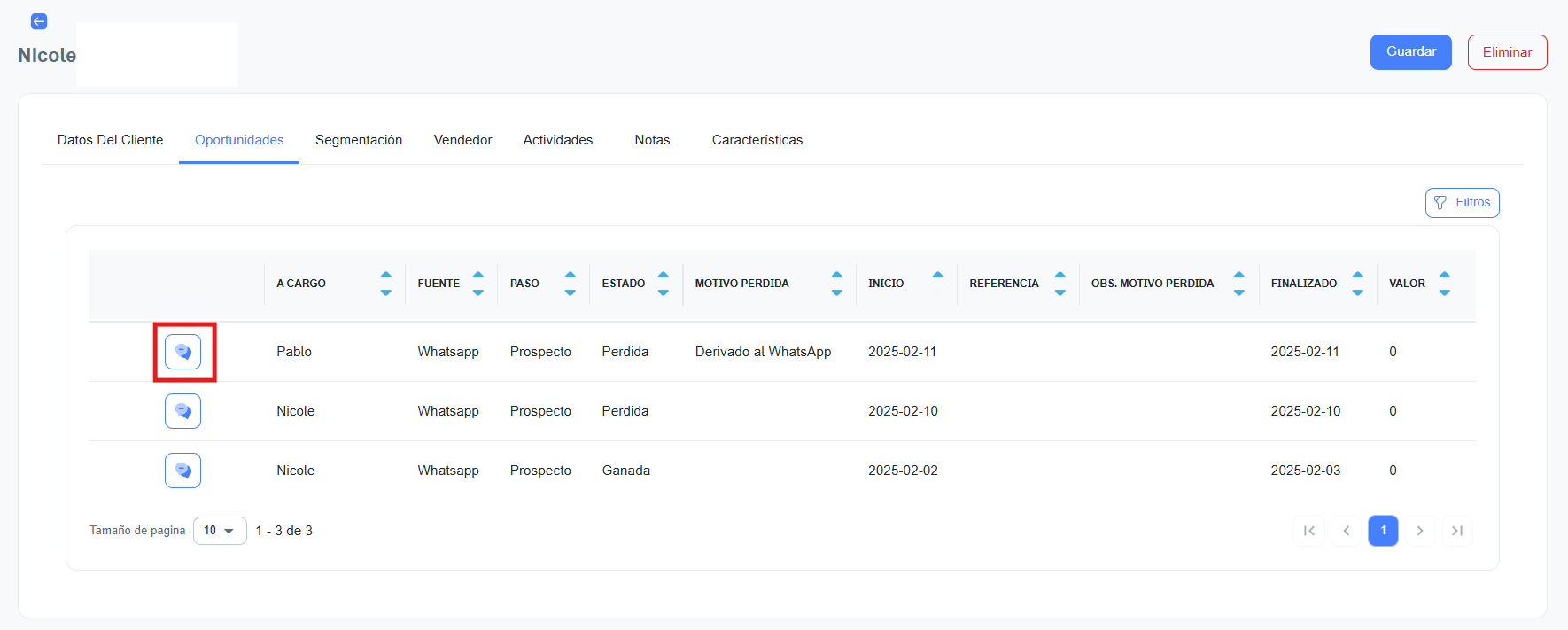Go to the next page arrow
Viewport: 1568px width, 630px height.
(x=1420, y=531)
